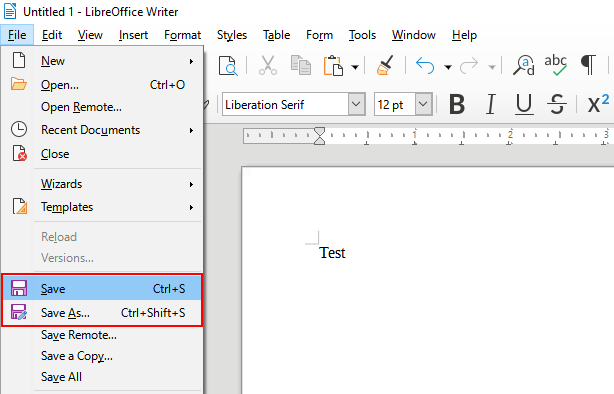The width and height of the screenshot is (614, 394).
Task: Select Save All menu entry
Action: (x=102, y=377)
